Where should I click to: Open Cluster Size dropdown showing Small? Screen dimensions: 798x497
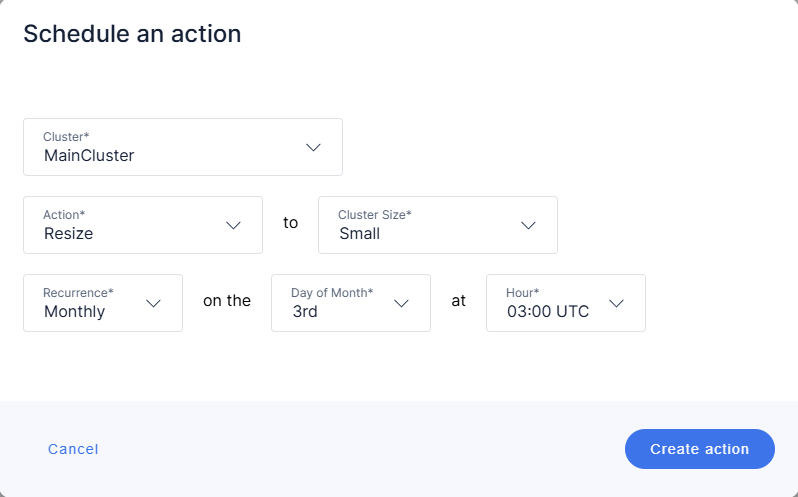click(437, 225)
